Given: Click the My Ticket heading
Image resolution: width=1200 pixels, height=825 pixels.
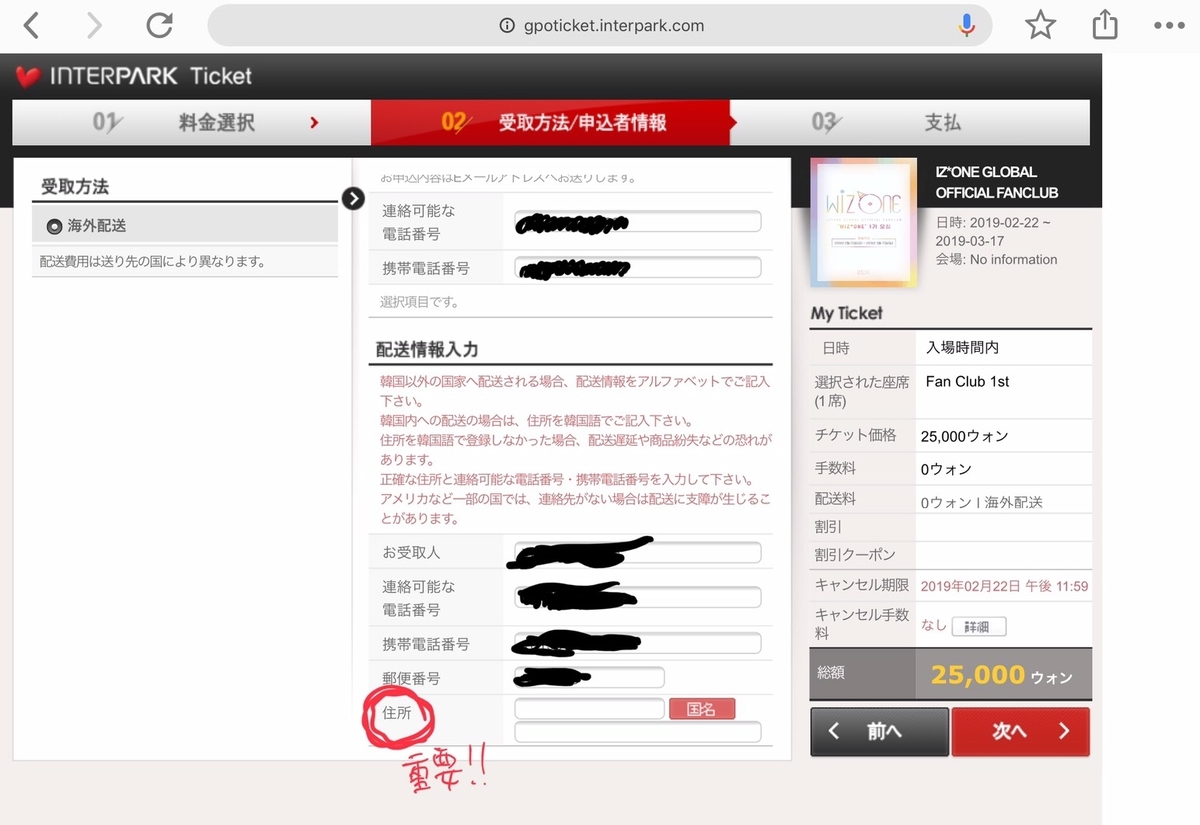Looking at the screenshot, I should point(847,313).
